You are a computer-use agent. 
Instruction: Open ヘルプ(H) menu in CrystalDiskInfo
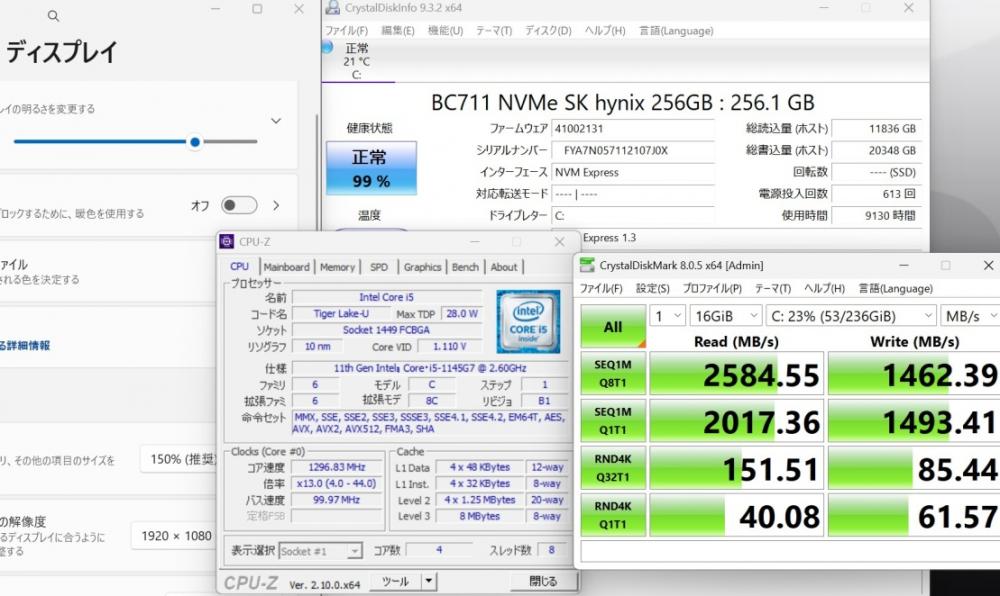click(x=605, y=31)
